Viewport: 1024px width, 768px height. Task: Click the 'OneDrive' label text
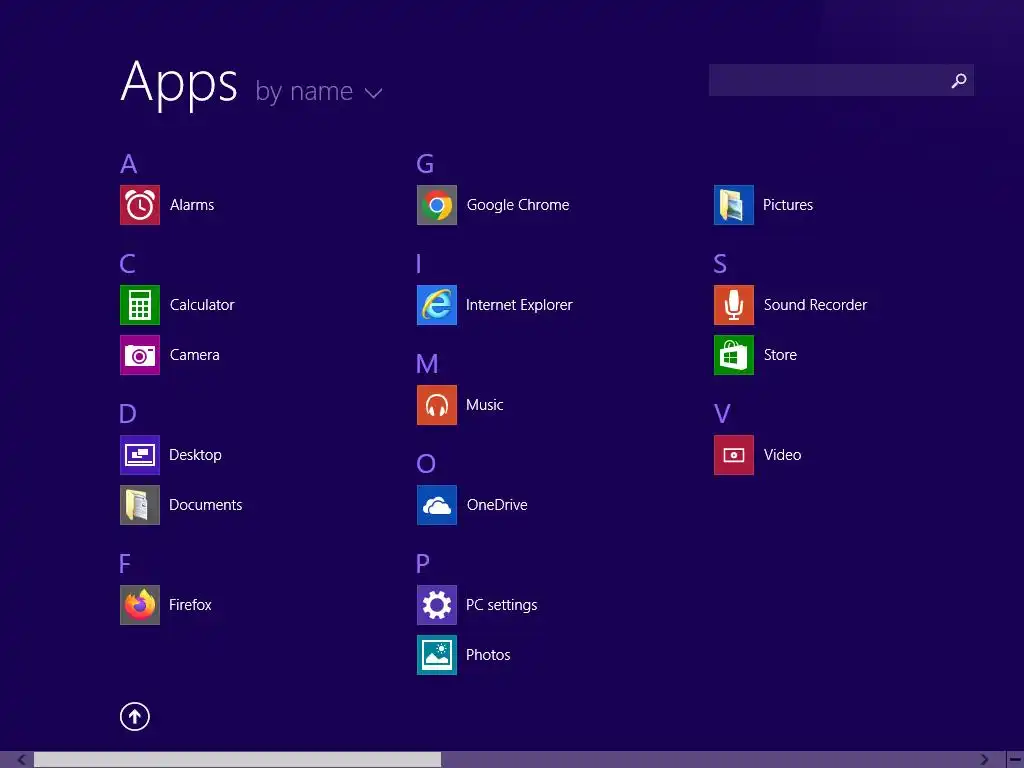(497, 505)
